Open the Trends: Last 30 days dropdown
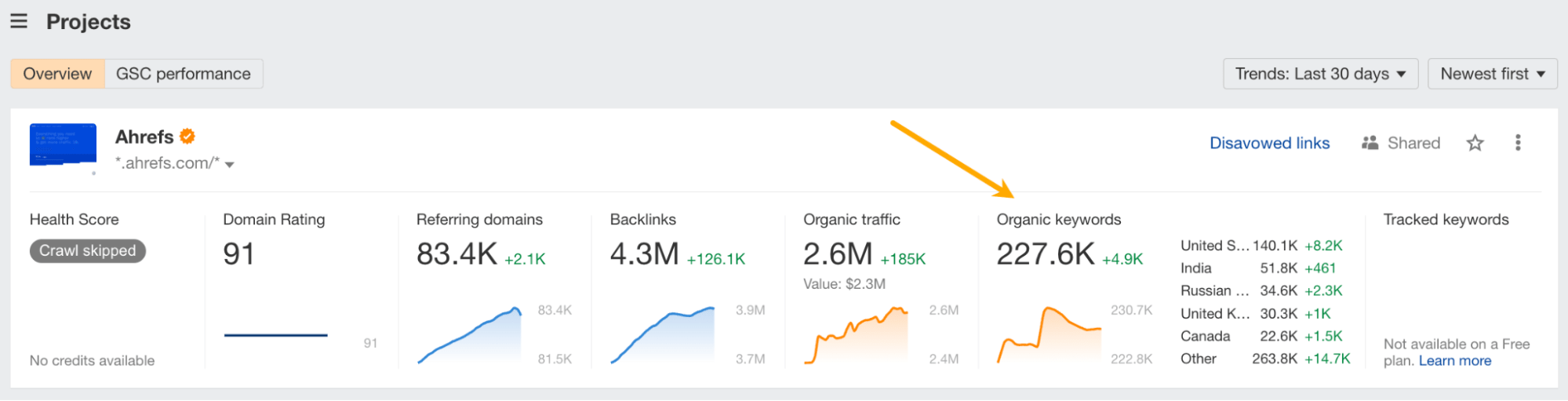The image size is (1568, 401). 1320,74
